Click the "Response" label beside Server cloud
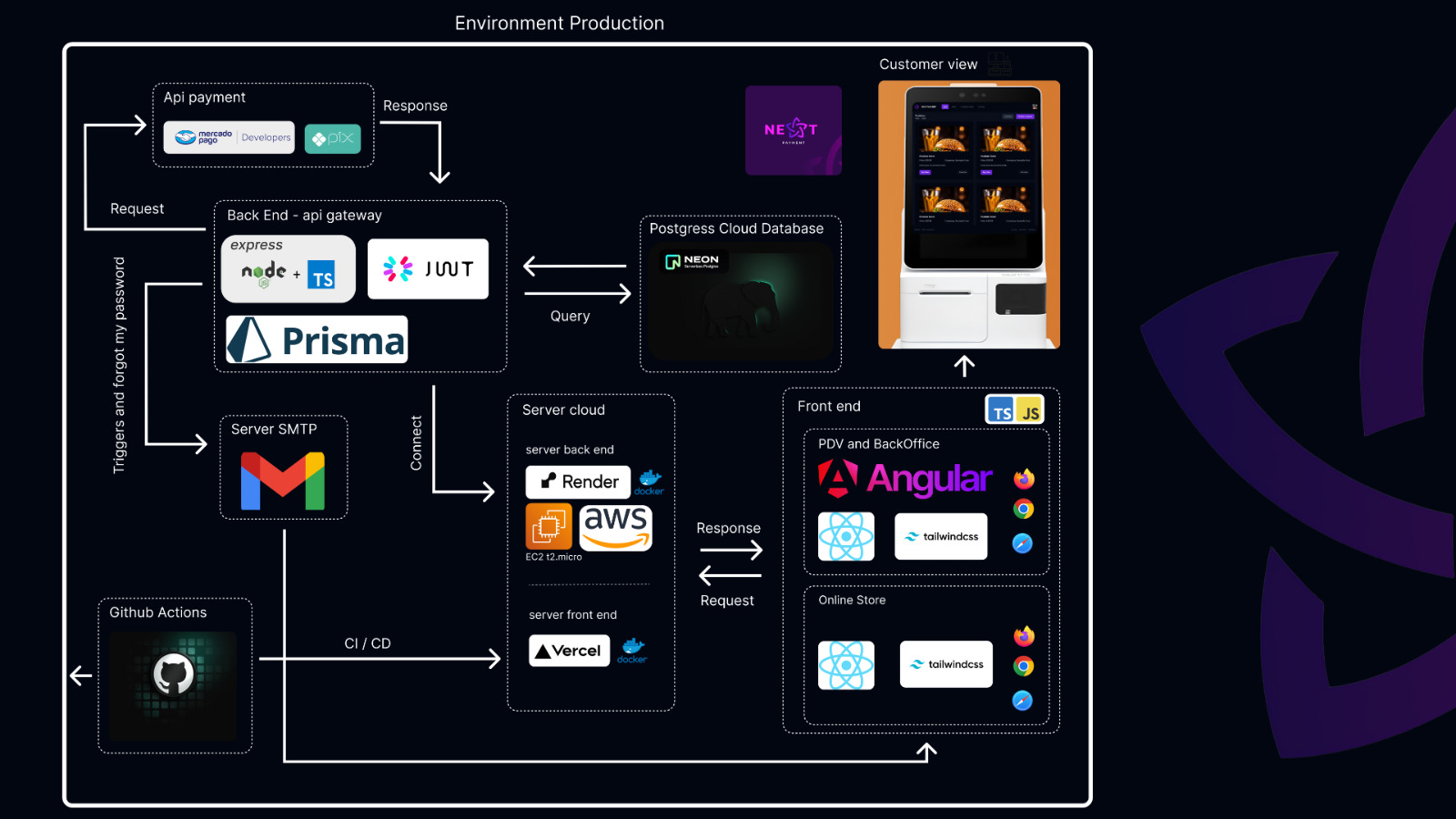 (x=729, y=529)
